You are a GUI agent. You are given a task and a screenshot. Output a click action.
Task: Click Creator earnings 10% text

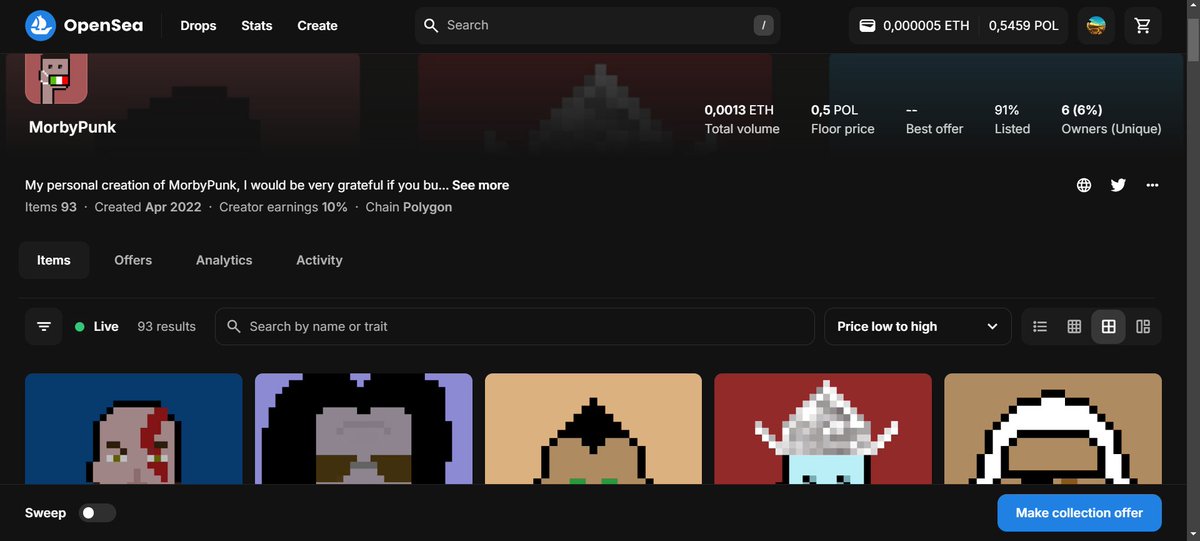pos(283,207)
